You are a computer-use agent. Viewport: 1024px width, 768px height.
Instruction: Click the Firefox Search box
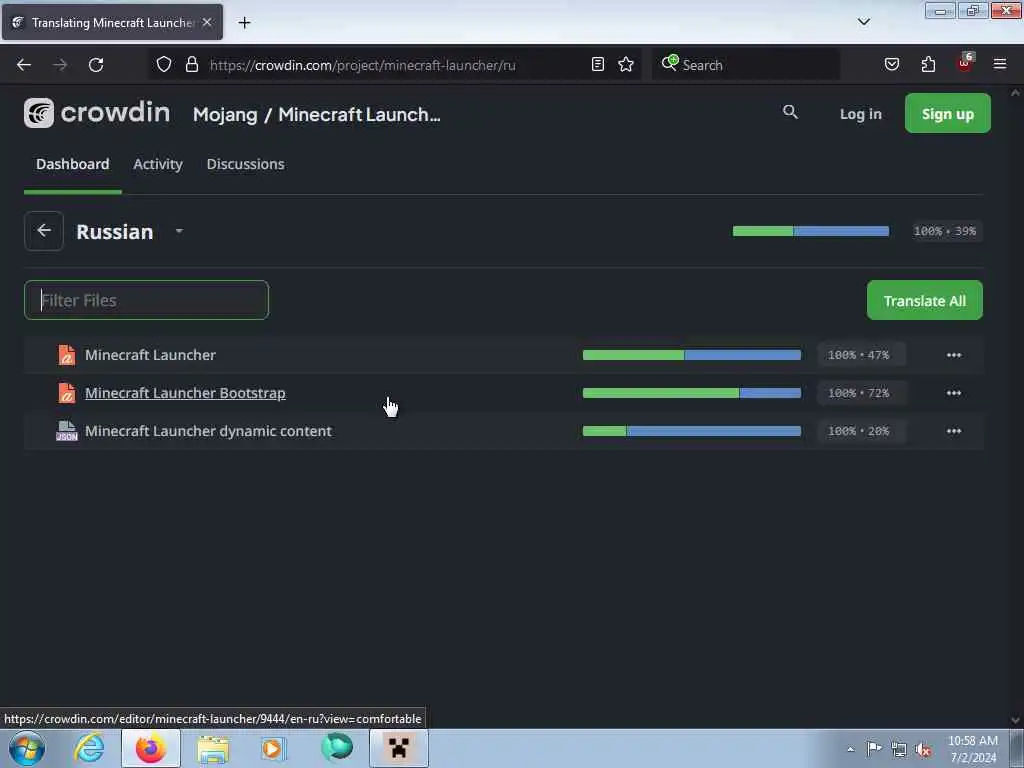(x=746, y=65)
